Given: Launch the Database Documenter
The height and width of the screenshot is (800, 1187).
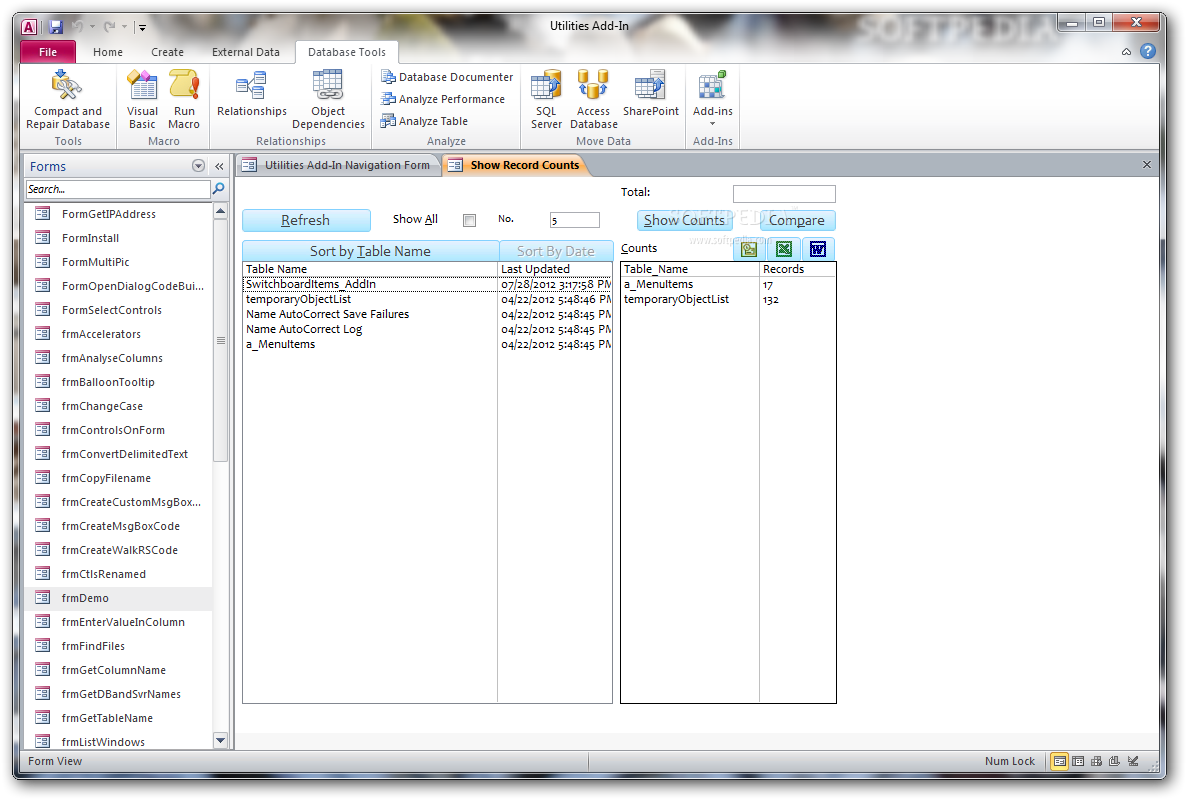Looking at the screenshot, I should [x=447, y=77].
